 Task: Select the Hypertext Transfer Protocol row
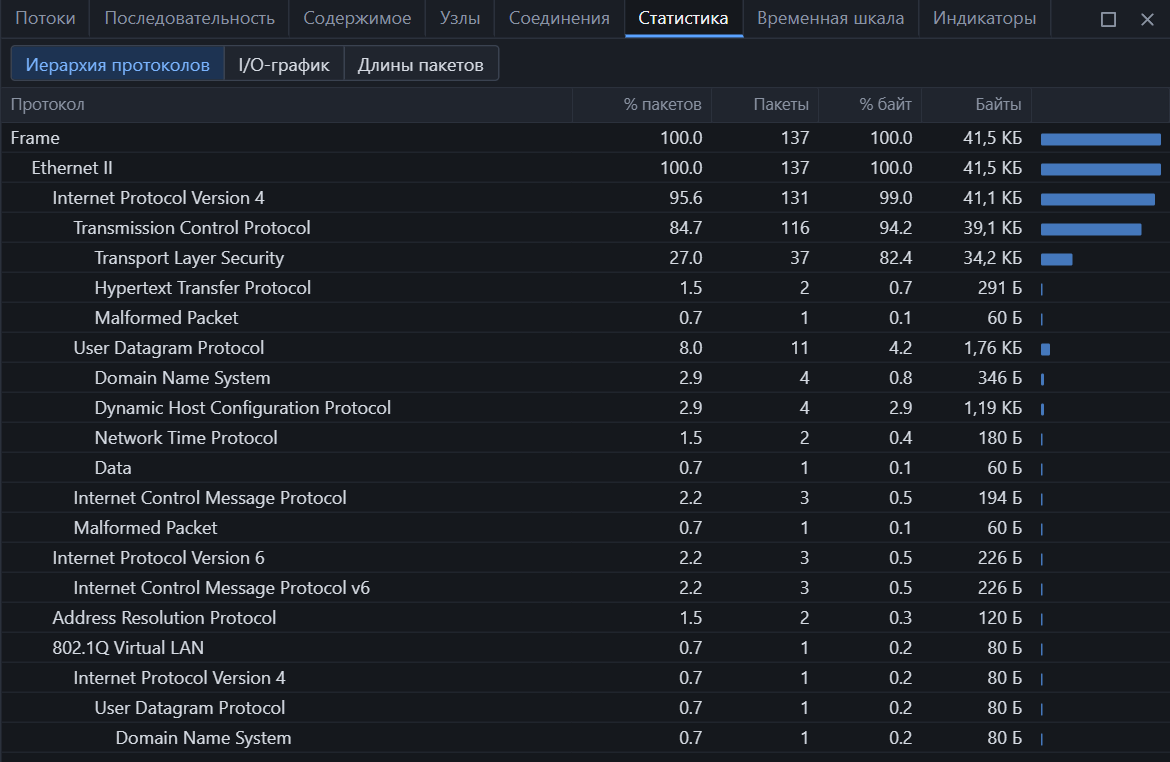click(x=585, y=288)
